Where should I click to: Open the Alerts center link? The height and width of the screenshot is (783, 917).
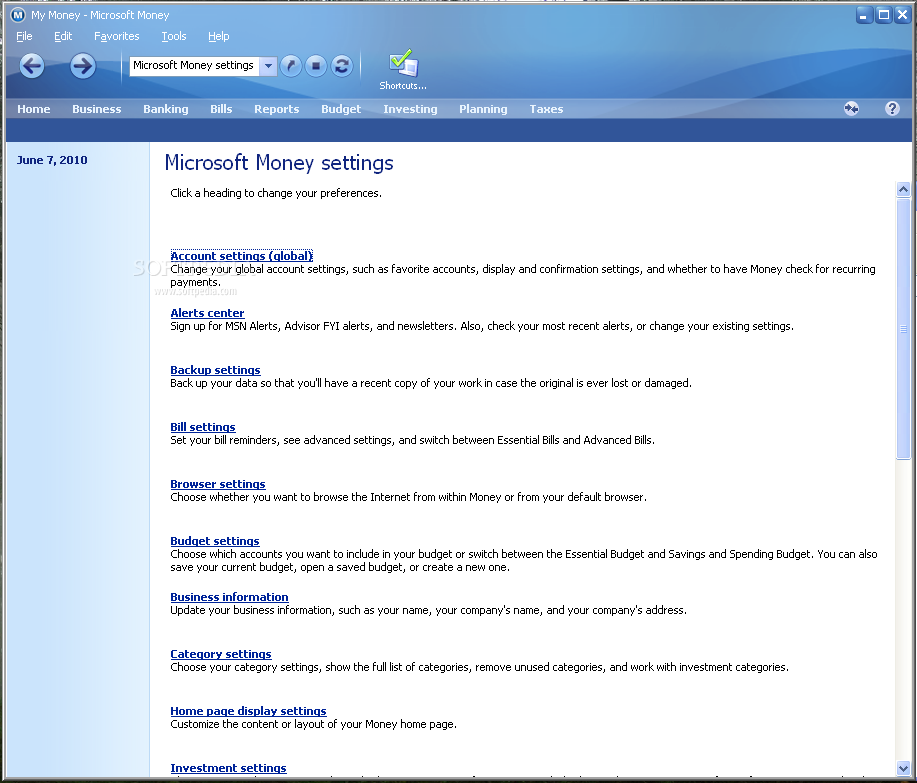(x=207, y=313)
